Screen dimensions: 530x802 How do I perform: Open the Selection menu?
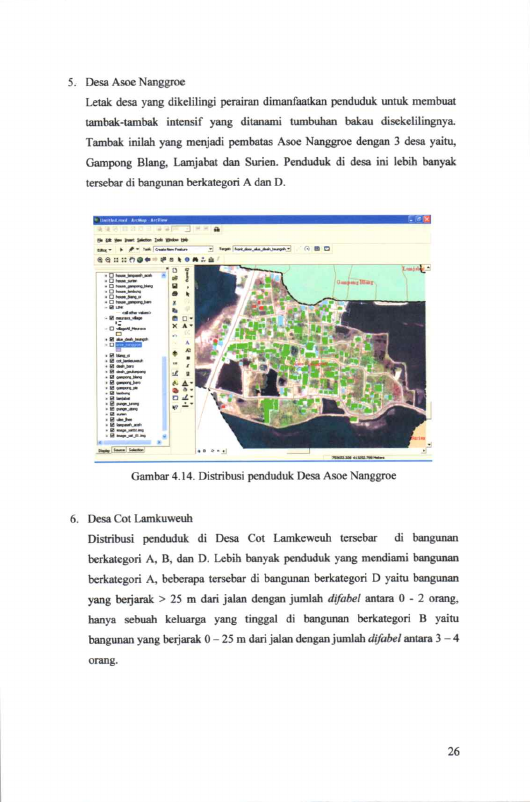pyautogui.click(x=144, y=240)
